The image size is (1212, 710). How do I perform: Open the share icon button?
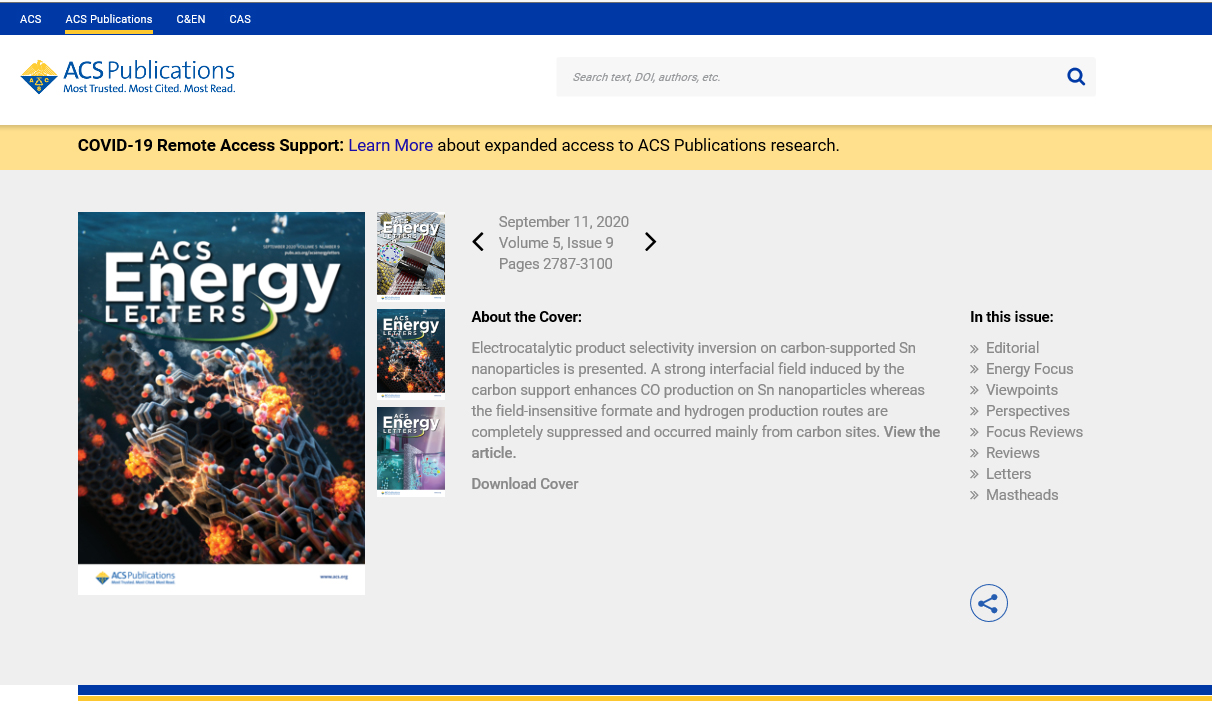pos(989,603)
